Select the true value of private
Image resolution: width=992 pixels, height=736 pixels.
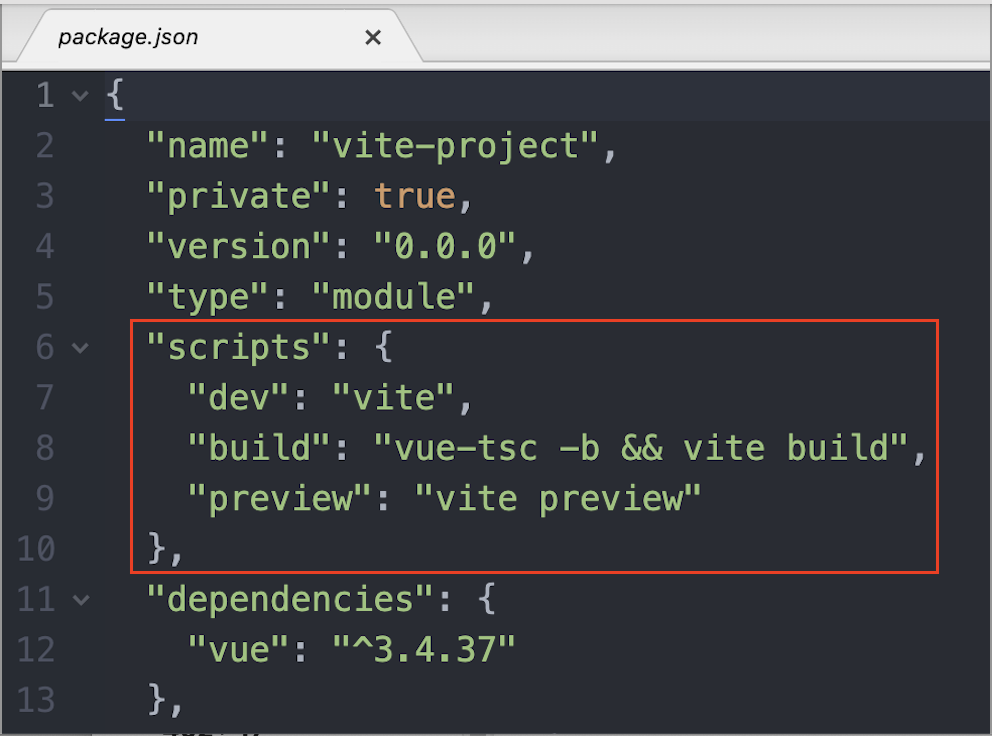point(415,195)
